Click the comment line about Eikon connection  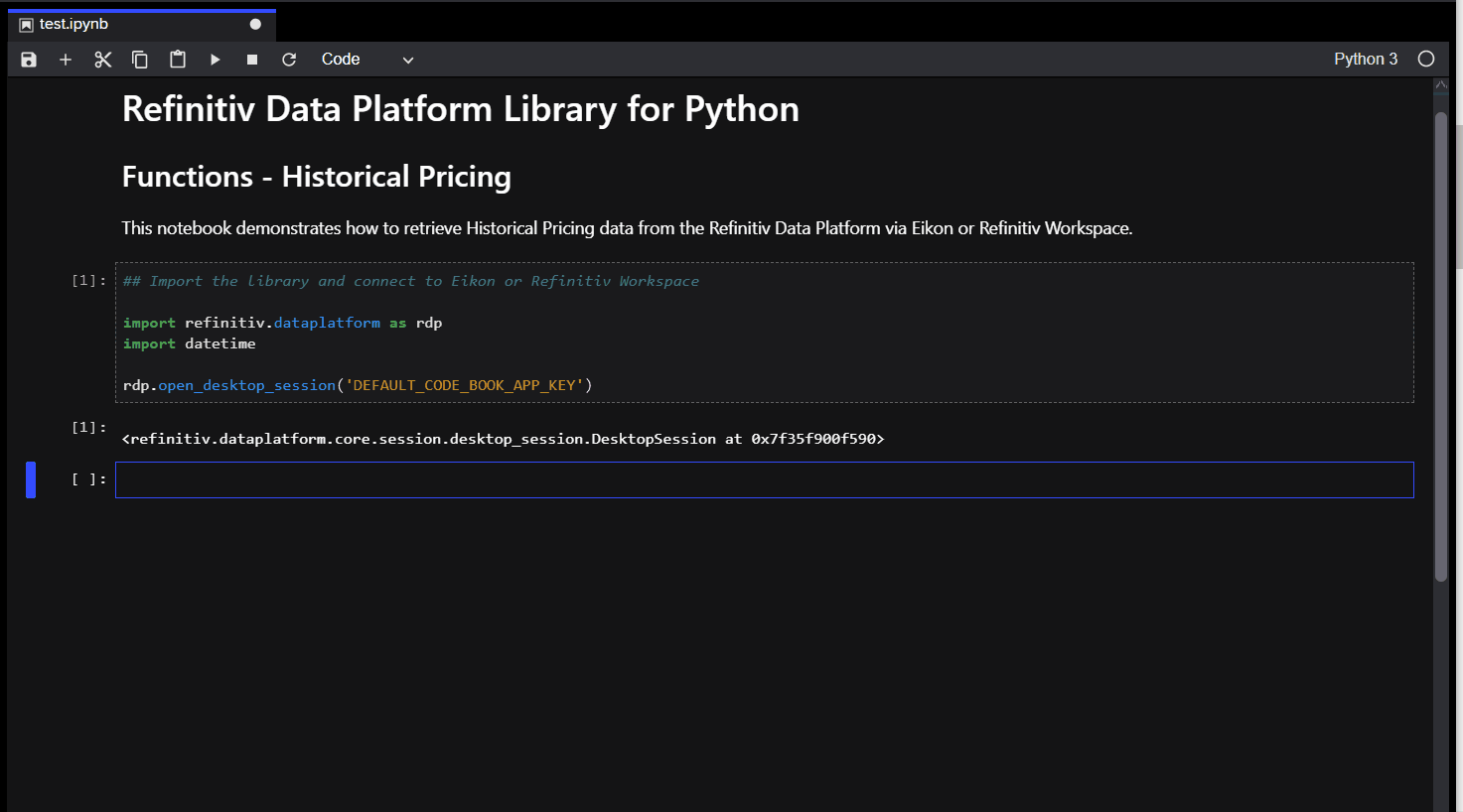tap(411, 281)
